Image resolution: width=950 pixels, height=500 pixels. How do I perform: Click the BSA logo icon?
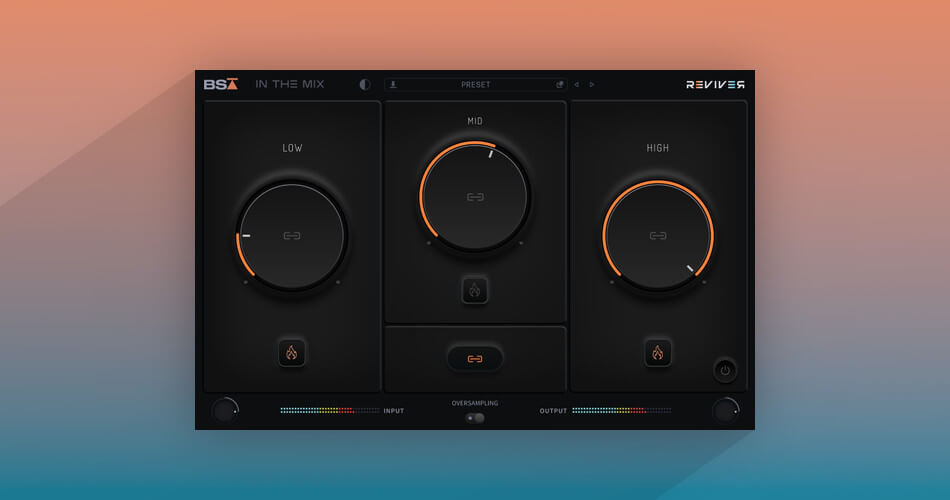click(221, 85)
